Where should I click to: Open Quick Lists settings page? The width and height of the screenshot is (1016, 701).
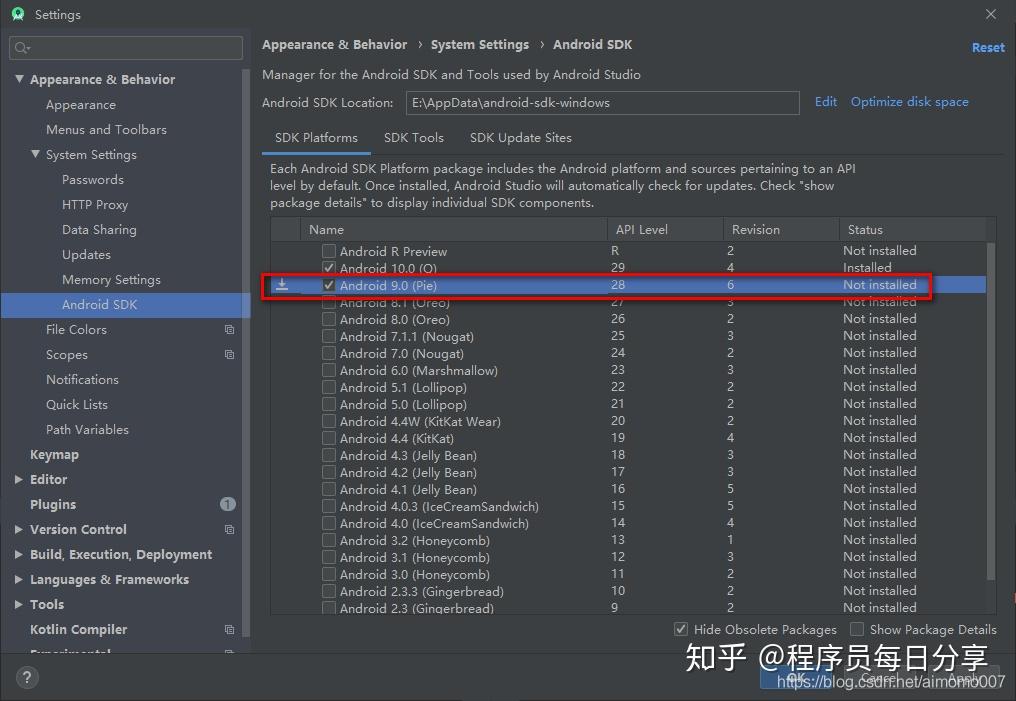76,404
